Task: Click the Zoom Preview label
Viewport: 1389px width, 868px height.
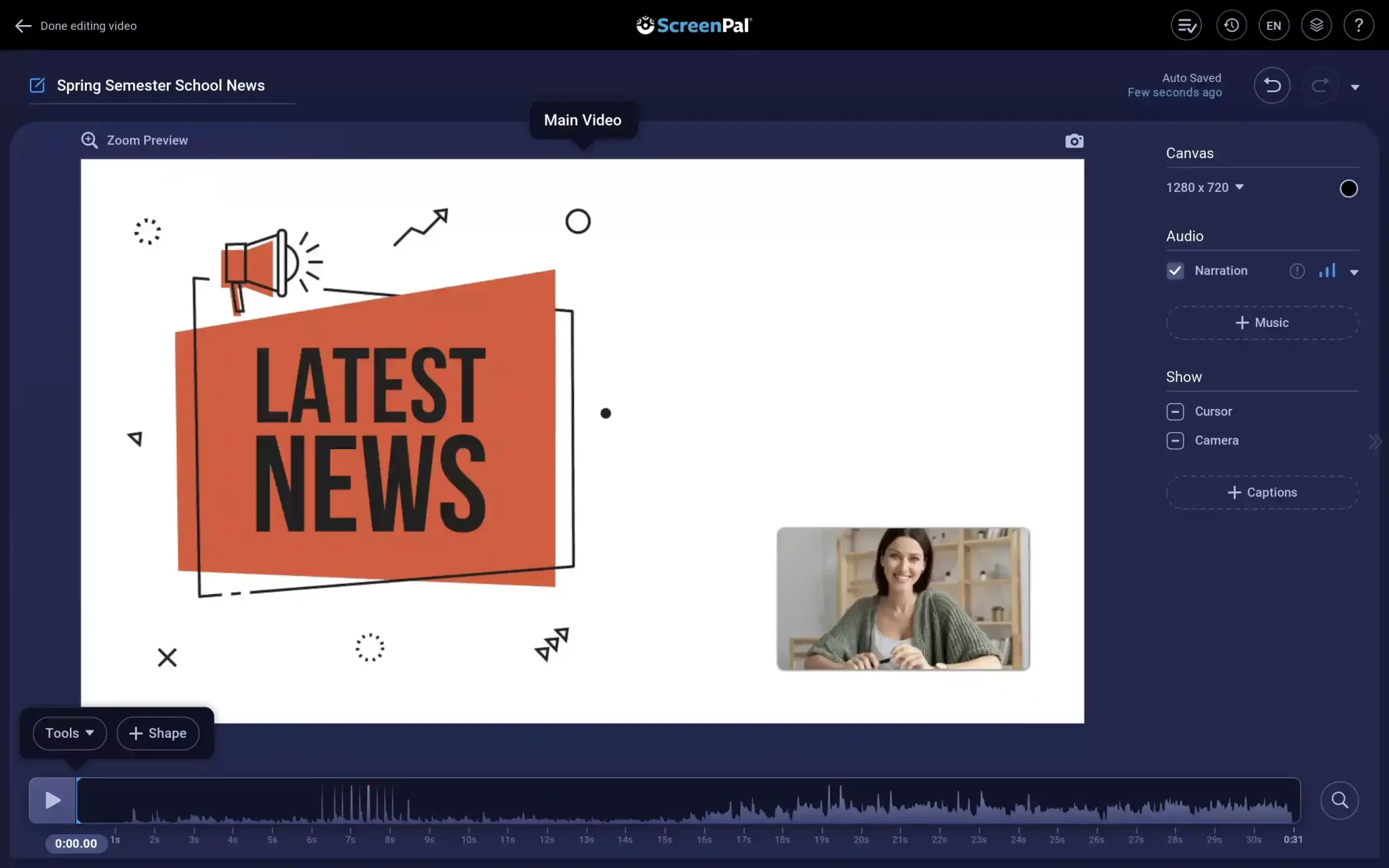Action: click(x=147, y=140)
